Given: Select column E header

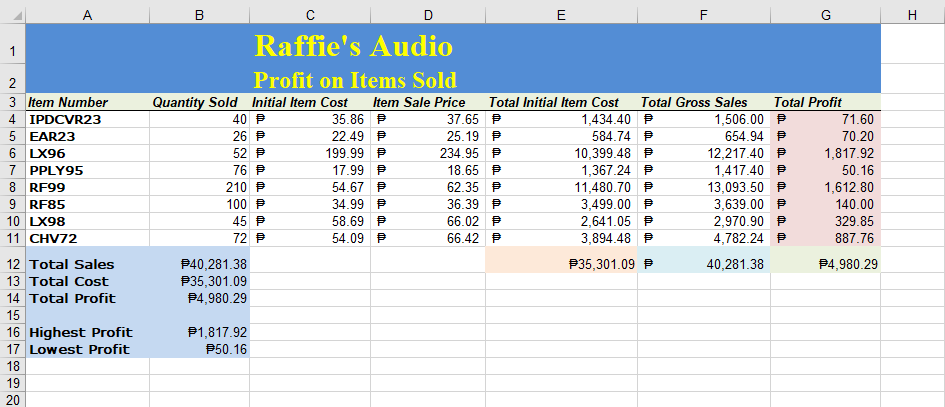Looking at the screenshot, I should point(561,16).
